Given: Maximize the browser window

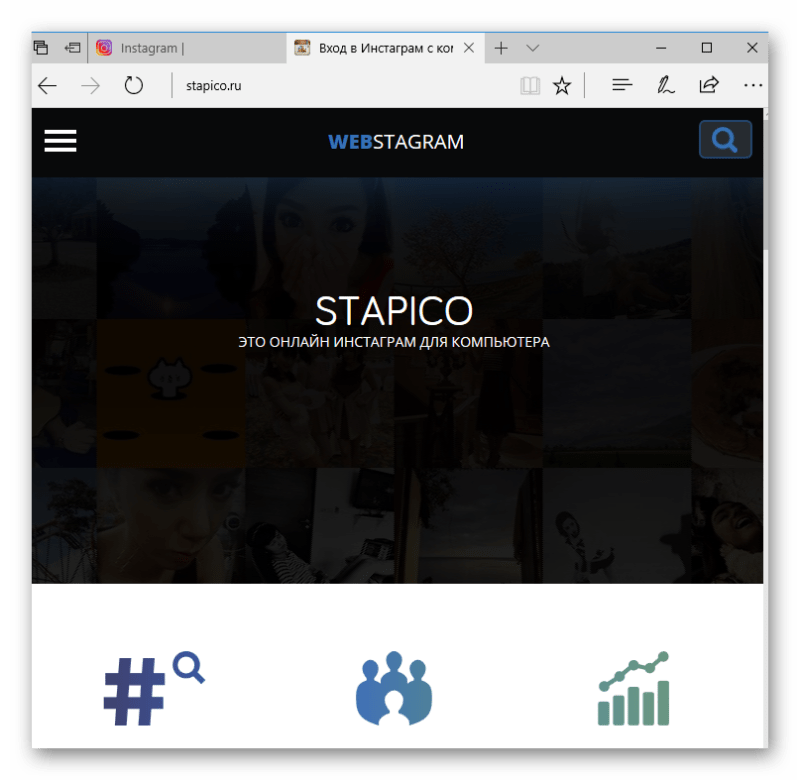Looking at the screenshot, I should coord(707,48).
